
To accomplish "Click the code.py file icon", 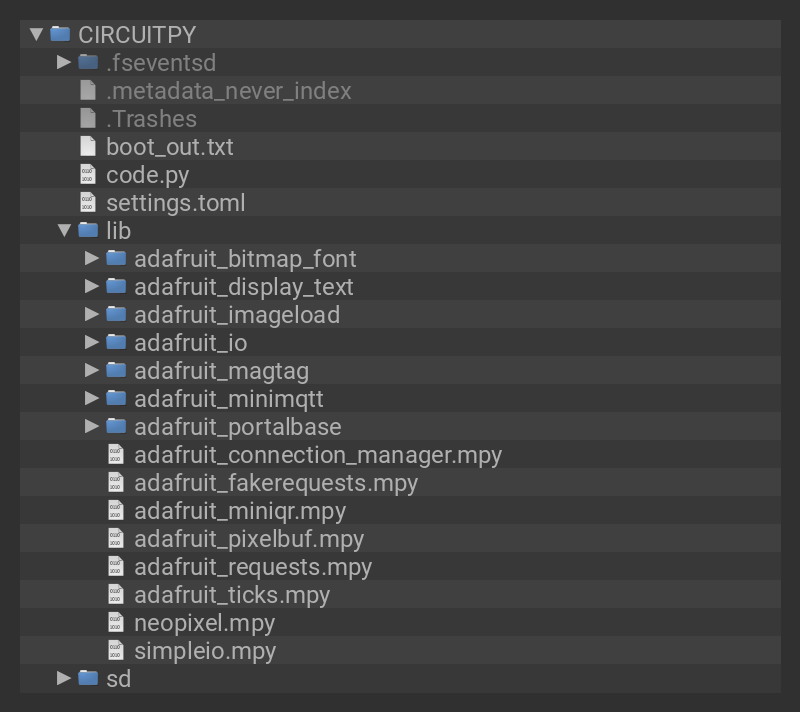I will 88,174.
